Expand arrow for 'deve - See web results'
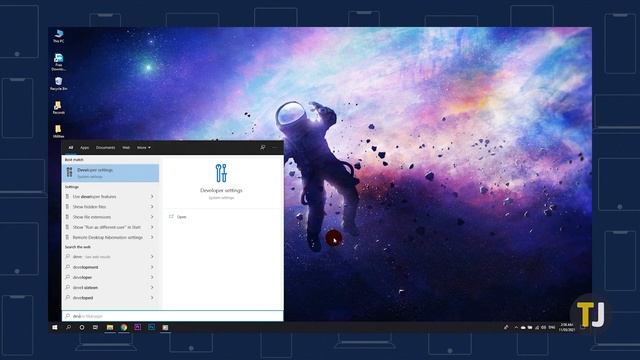 pyautogui.click(x=152, y=257)
